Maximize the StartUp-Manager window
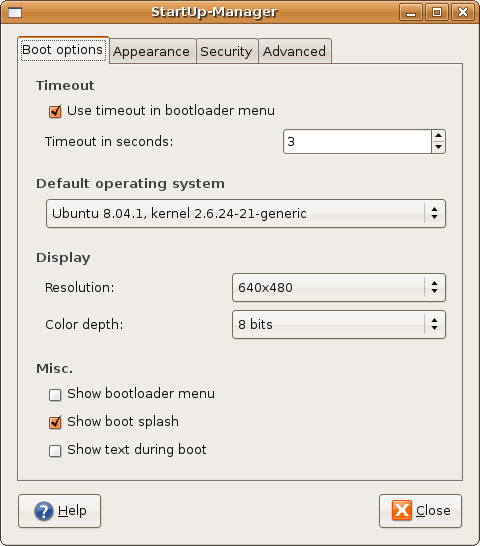The image size is (480, 546). (x=437, y=13)
